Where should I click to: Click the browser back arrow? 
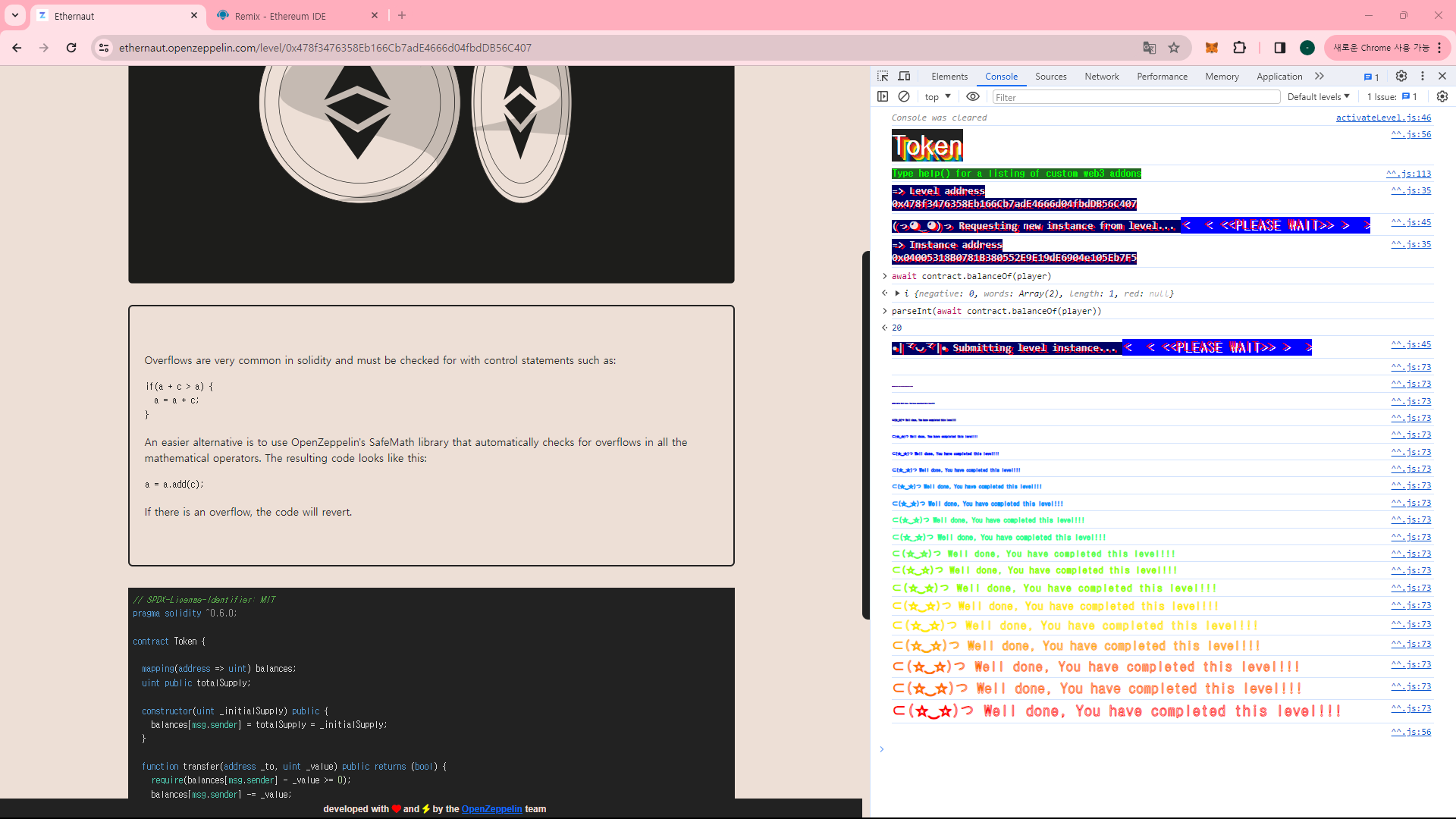pyautogui.click(x=17, y=48)
